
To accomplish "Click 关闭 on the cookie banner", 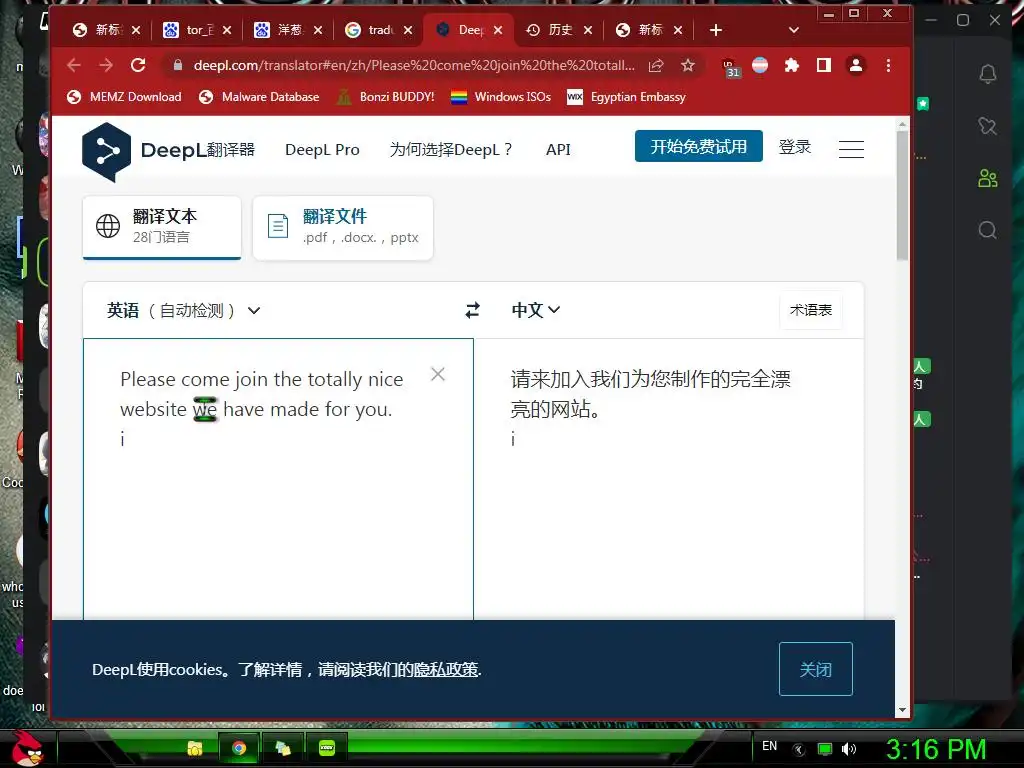I will point(816,669).
